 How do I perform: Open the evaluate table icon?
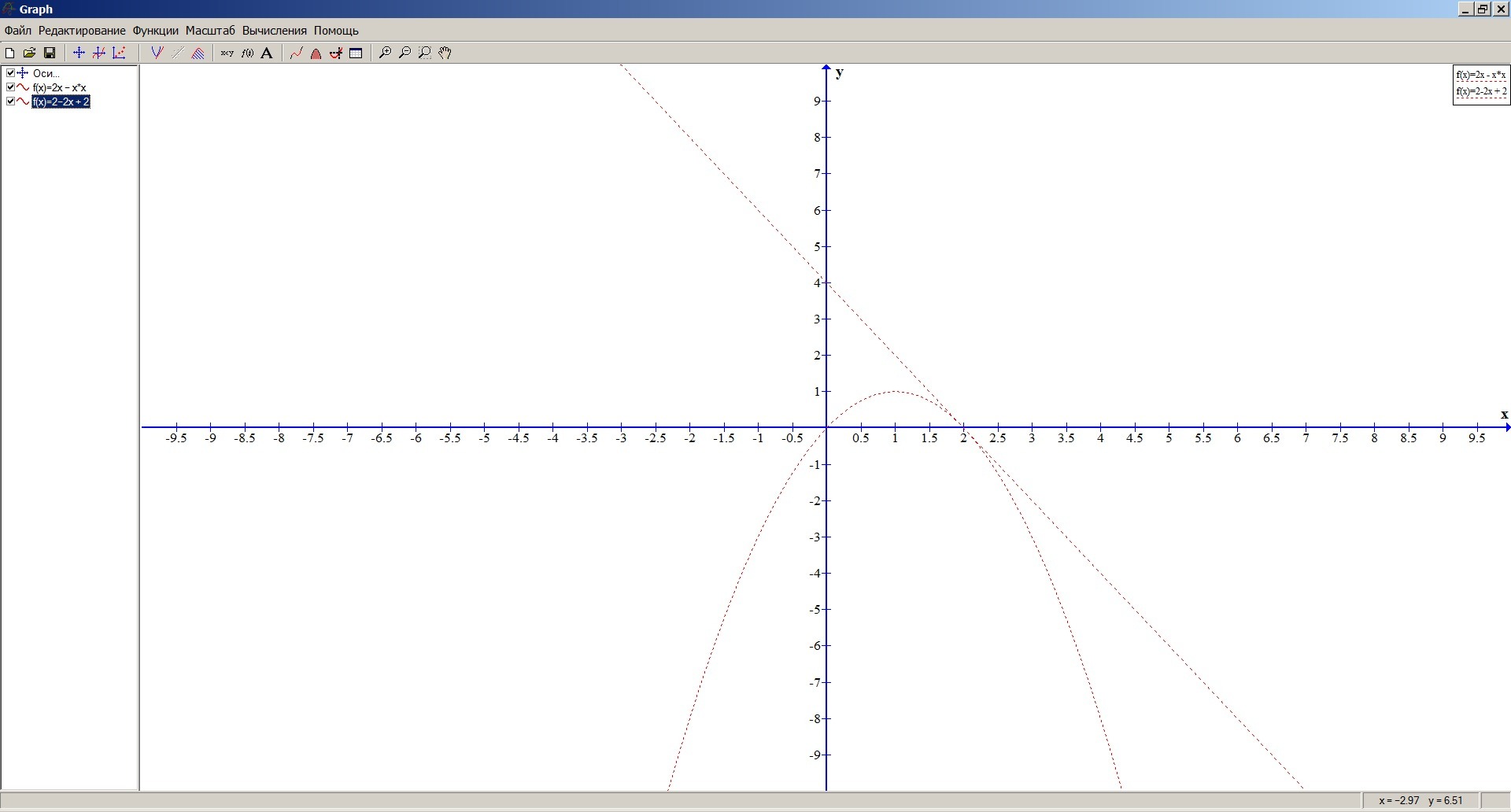point(356,53)
